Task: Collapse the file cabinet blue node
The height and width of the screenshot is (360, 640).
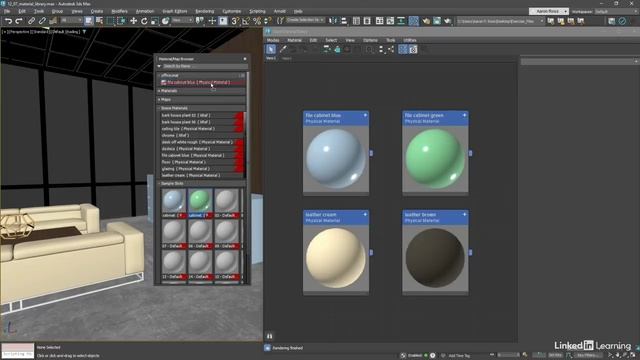Action: 365,116
